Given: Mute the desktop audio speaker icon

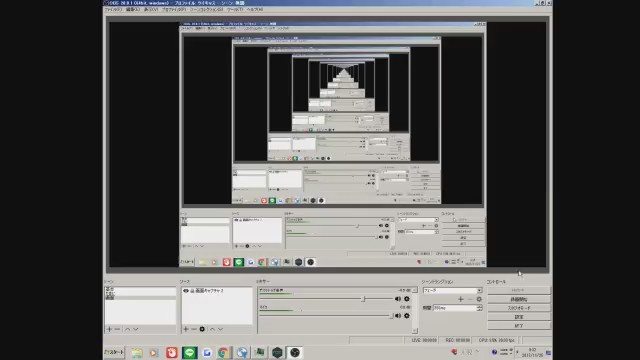Looking at the screenshot, I should (x=398, y=299).
